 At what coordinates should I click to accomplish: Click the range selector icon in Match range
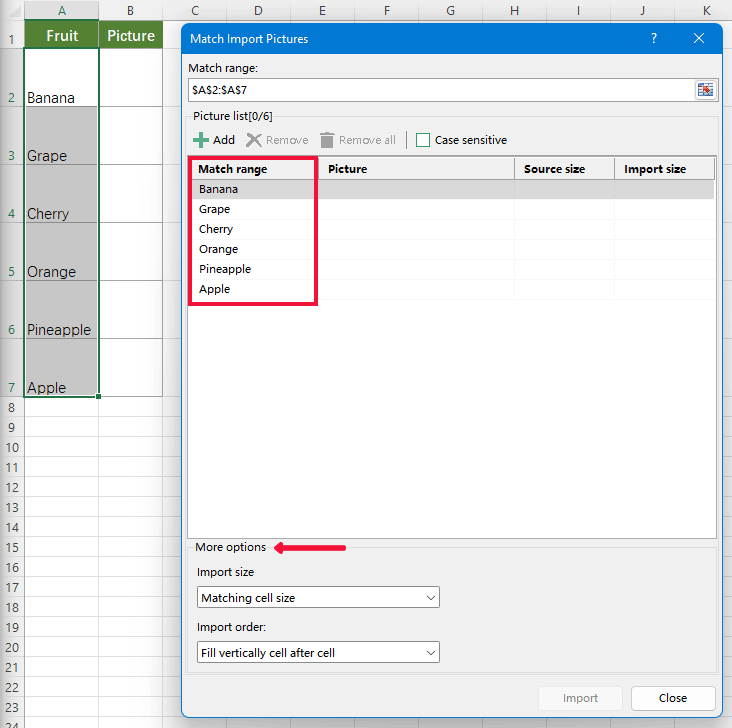[705, 90]
